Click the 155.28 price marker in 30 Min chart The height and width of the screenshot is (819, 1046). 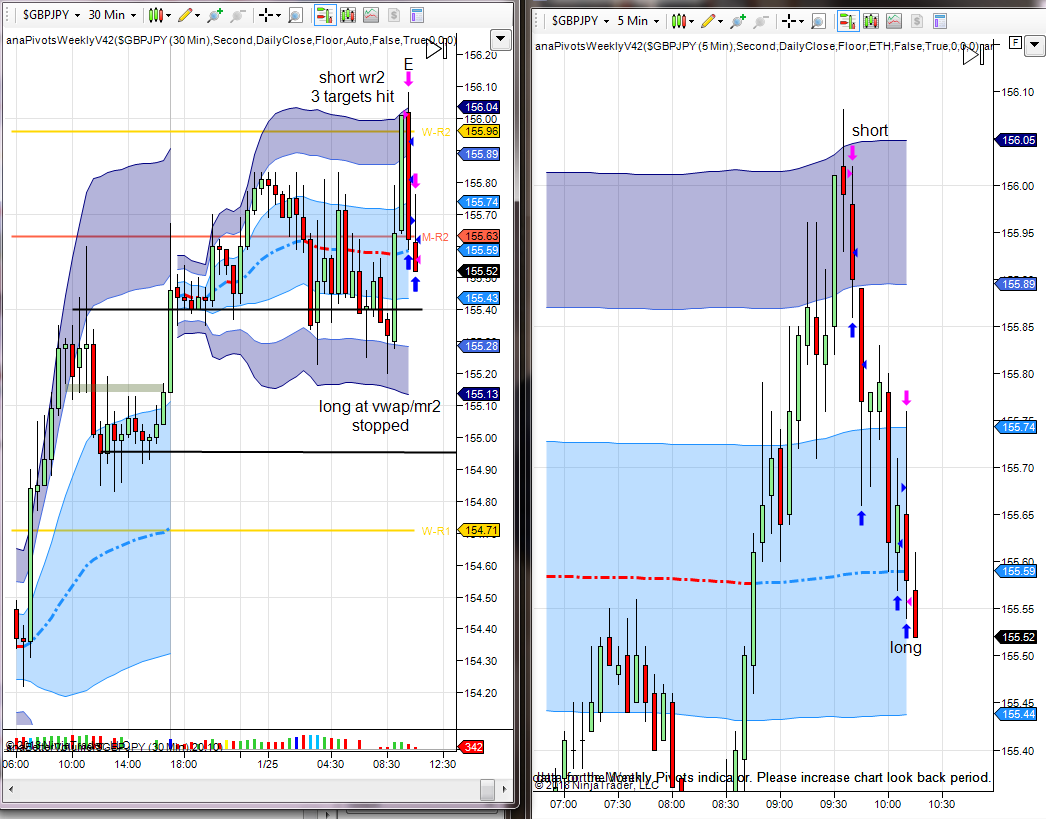click(x=480, y=346)
